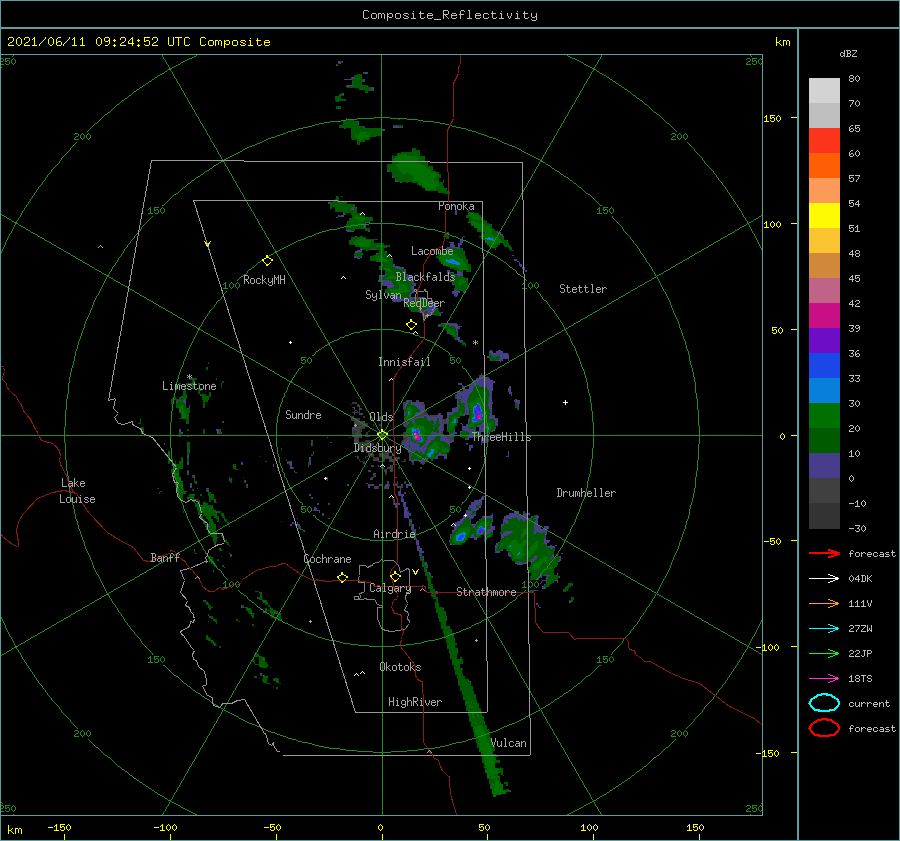Screen dimensions: 900x841
Task: Select the 80 dBZ light gray swatch
Action: click(x=824, y=90)
